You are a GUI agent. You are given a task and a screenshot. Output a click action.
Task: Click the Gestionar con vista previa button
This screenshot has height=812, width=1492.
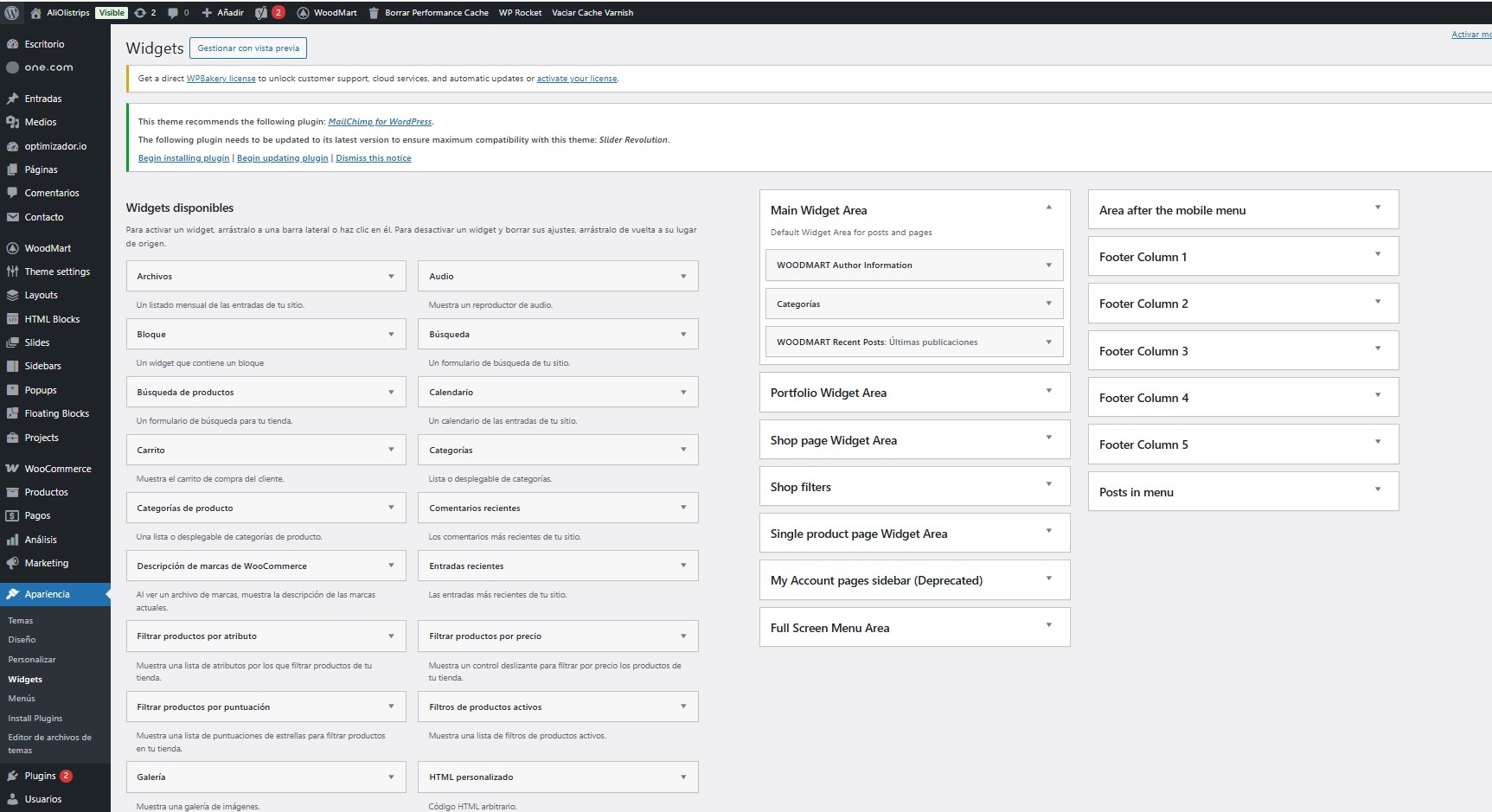pyautogui.click(x=248, y=48)
